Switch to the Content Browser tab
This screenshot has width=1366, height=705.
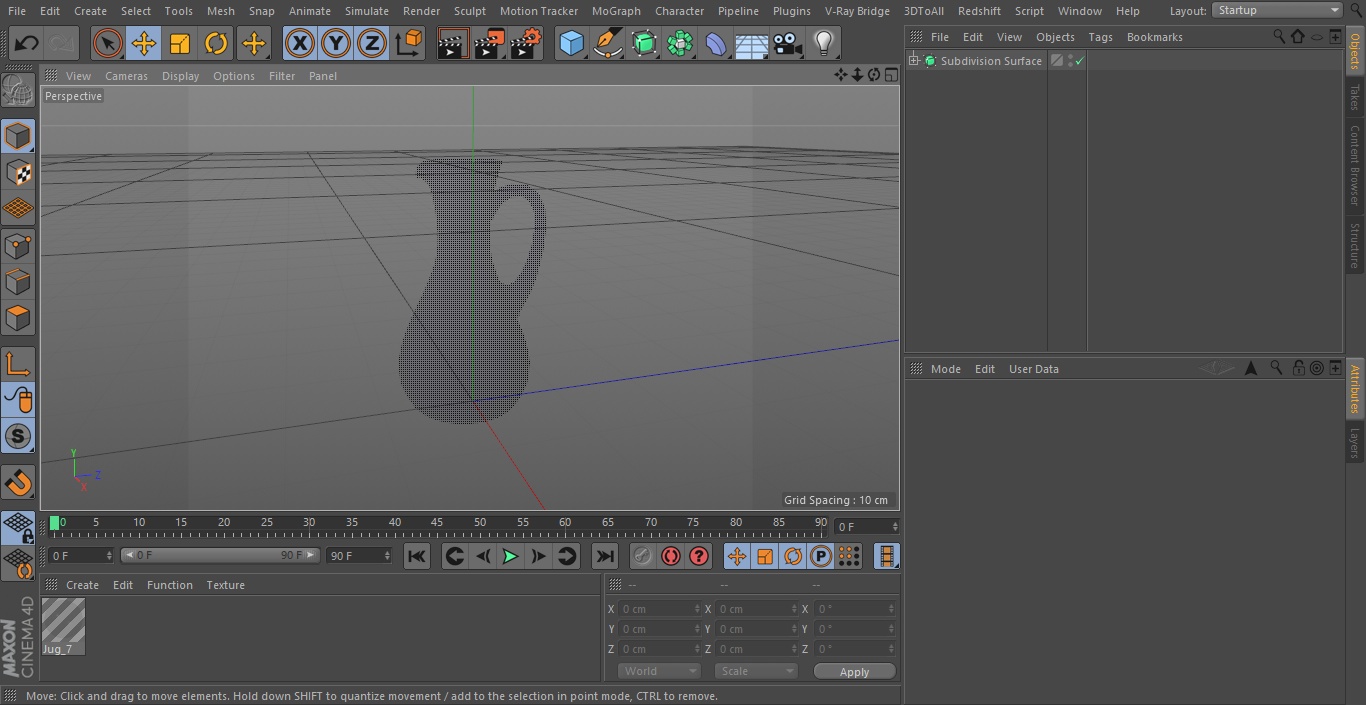(1355, 165)
